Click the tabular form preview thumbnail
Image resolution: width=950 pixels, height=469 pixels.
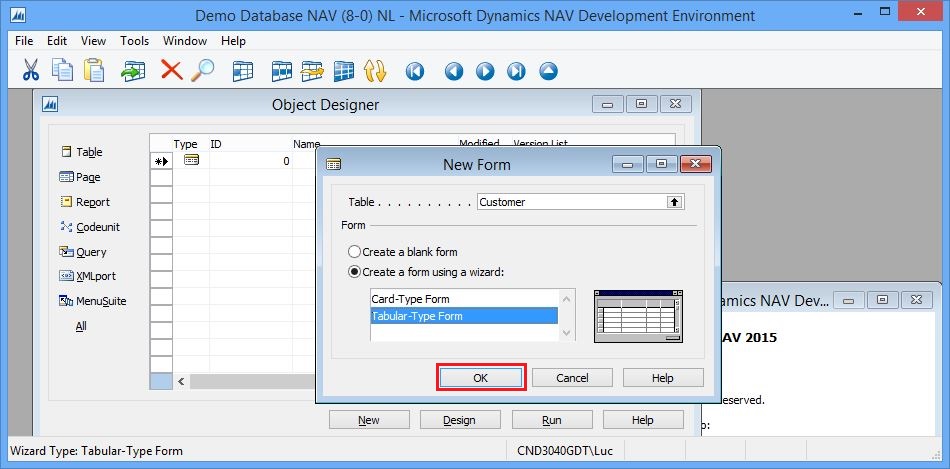[639, 316]
